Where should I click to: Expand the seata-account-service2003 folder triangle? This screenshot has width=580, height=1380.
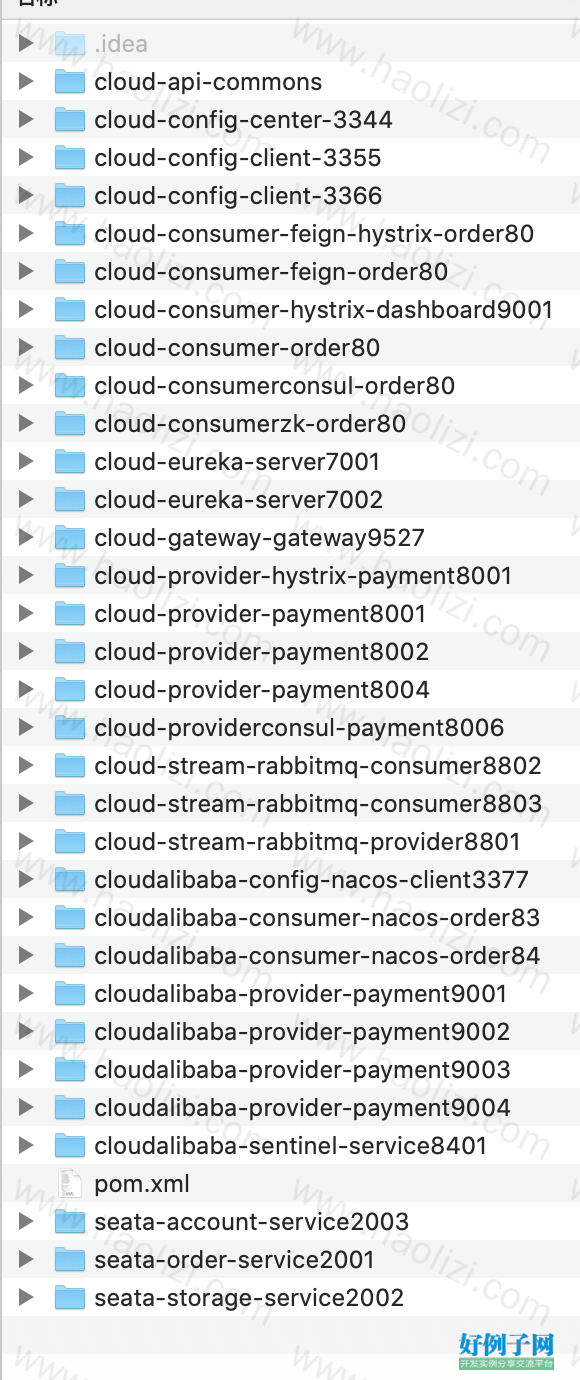point(26,1222)
